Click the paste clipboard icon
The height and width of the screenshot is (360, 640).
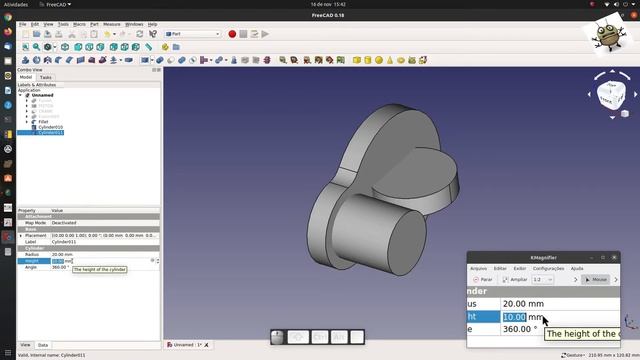tap(94, 34)
